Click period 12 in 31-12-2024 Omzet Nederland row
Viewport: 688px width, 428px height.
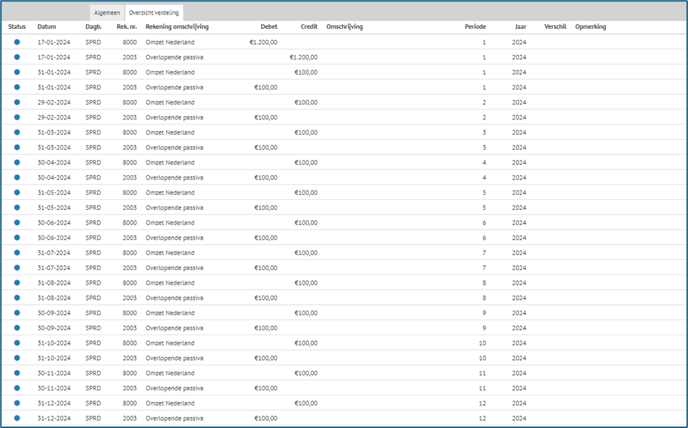tap(482, 403)
